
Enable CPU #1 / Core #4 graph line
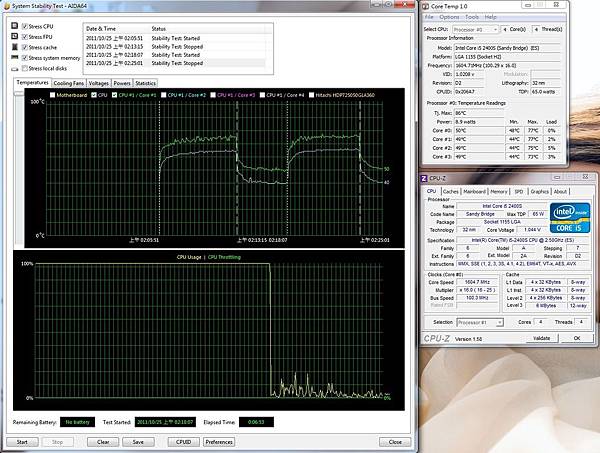[x=262, y=95]
